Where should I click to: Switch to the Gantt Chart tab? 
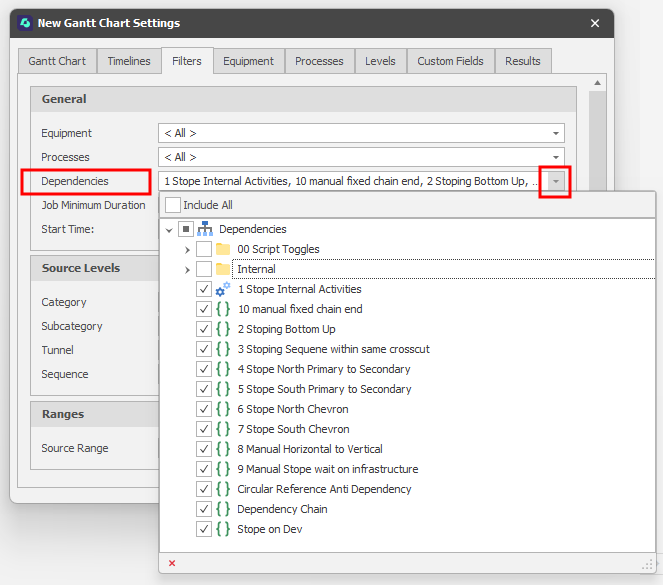tap(57, 61)
